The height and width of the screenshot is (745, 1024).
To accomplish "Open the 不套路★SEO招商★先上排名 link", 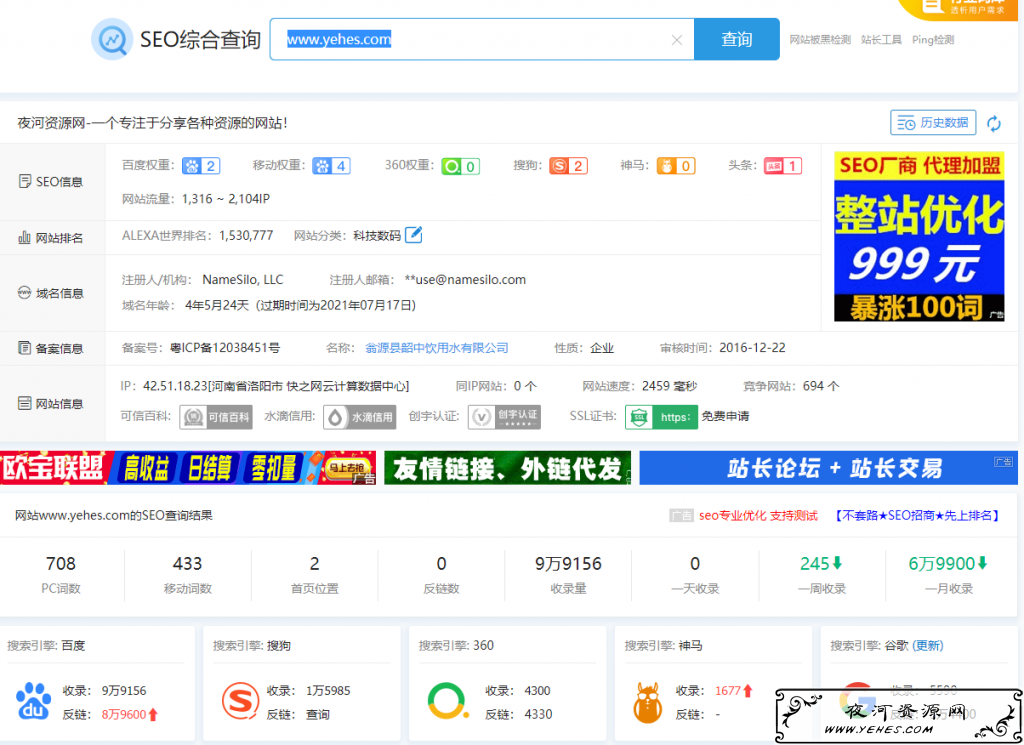I will (x=917, y=516).
